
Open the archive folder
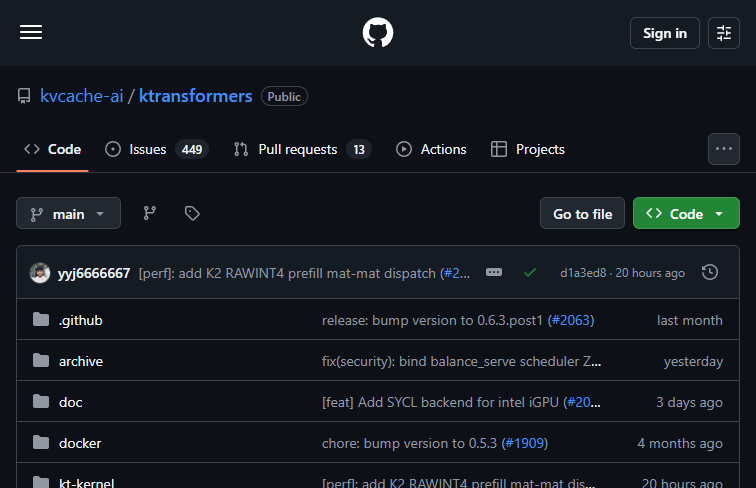click(81, 361)
